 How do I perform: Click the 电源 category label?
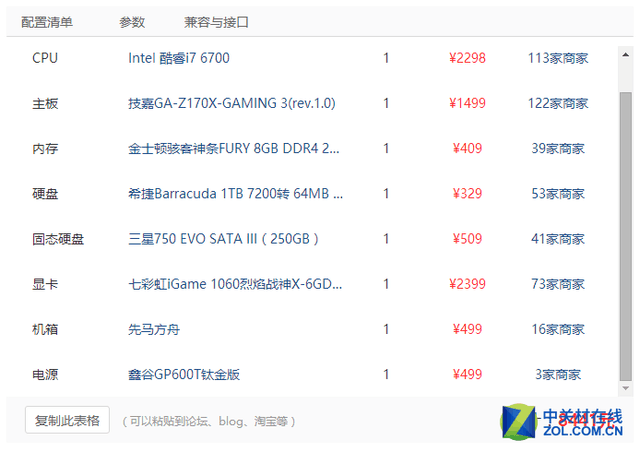pyautogui.click(x=45, y=374)
